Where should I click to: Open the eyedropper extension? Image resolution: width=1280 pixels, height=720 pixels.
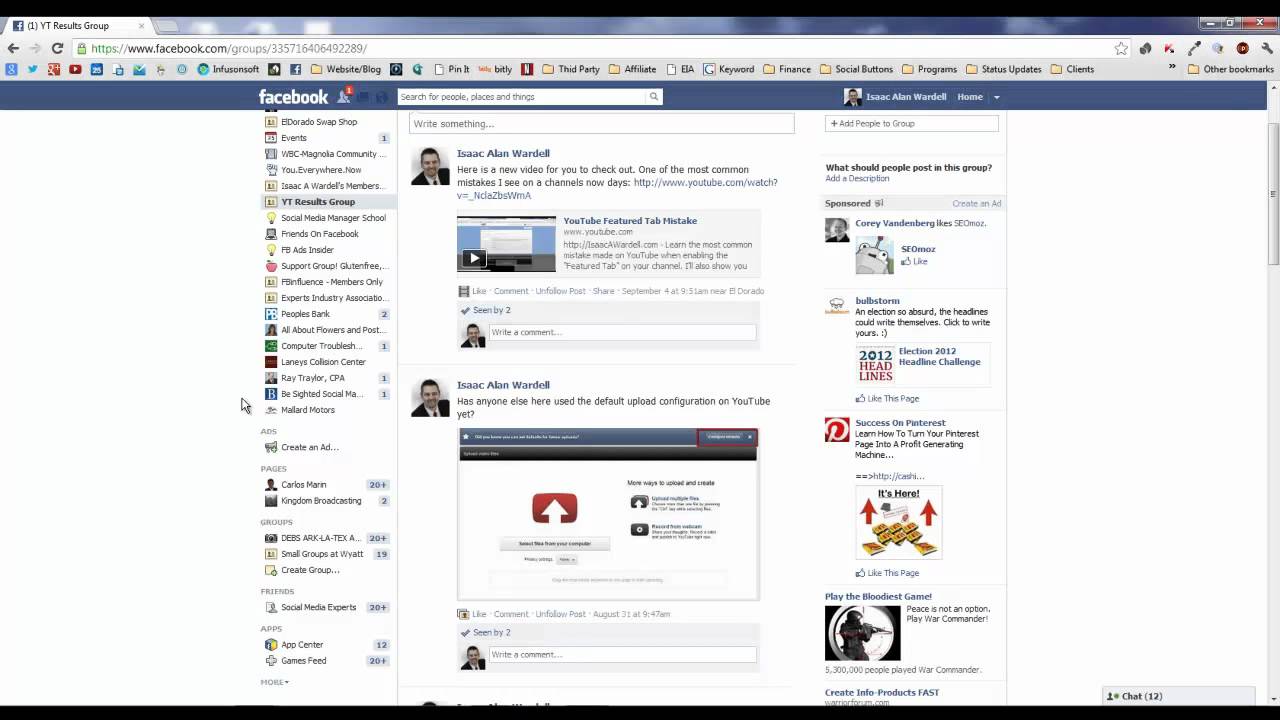pos(1194,48)
